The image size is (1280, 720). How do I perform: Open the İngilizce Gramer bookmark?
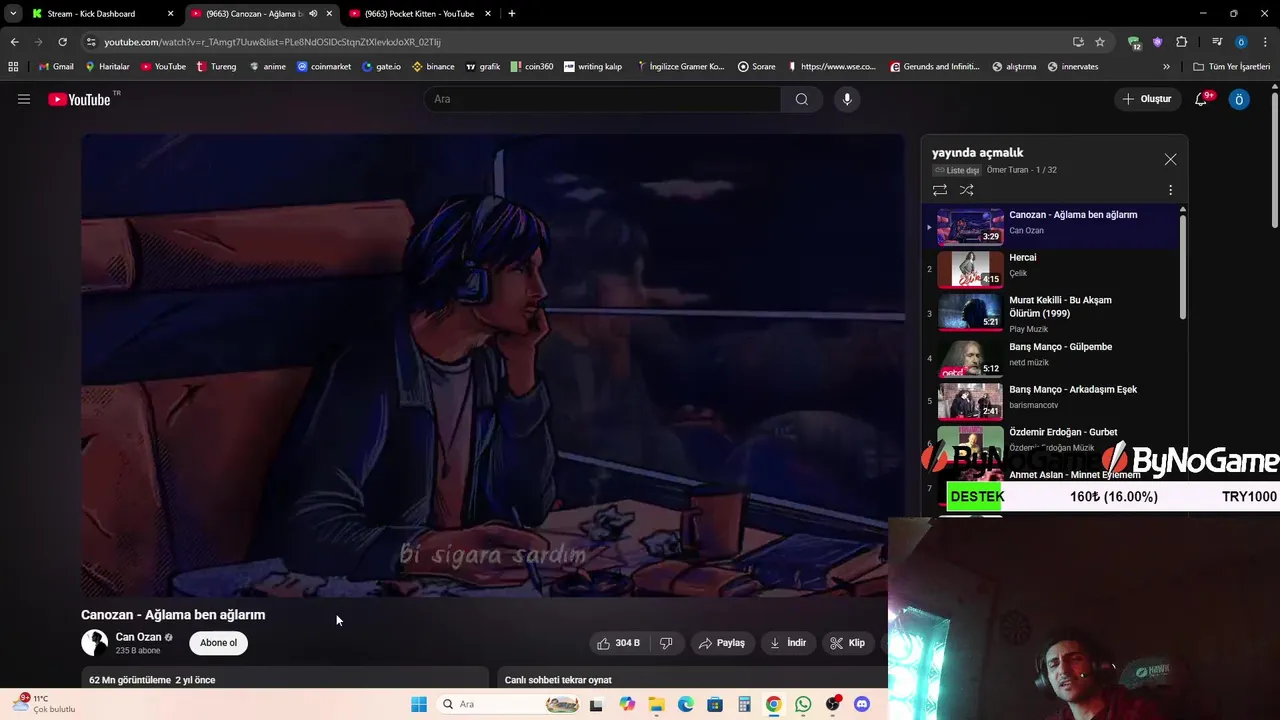(x=680, y=67)
